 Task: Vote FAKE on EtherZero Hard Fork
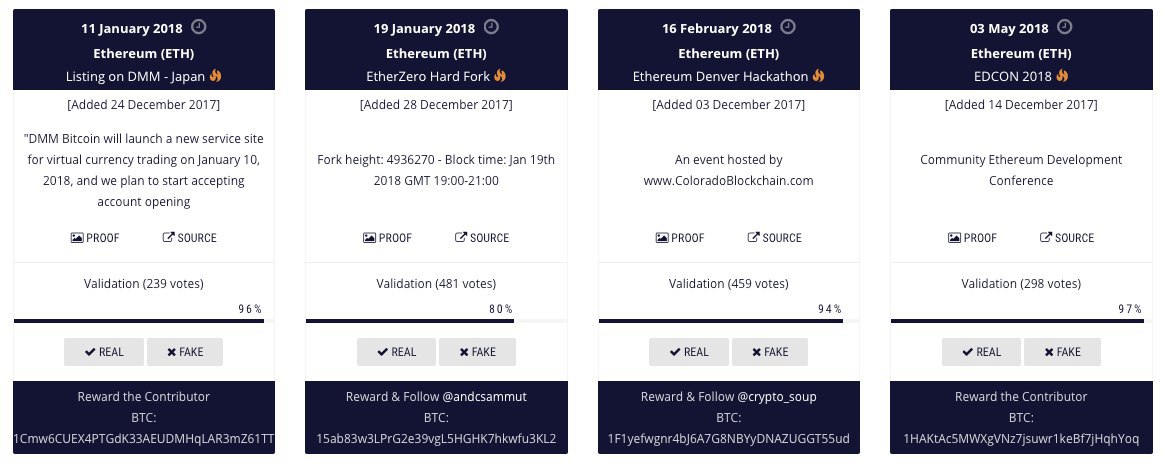(x=477, y=352)
